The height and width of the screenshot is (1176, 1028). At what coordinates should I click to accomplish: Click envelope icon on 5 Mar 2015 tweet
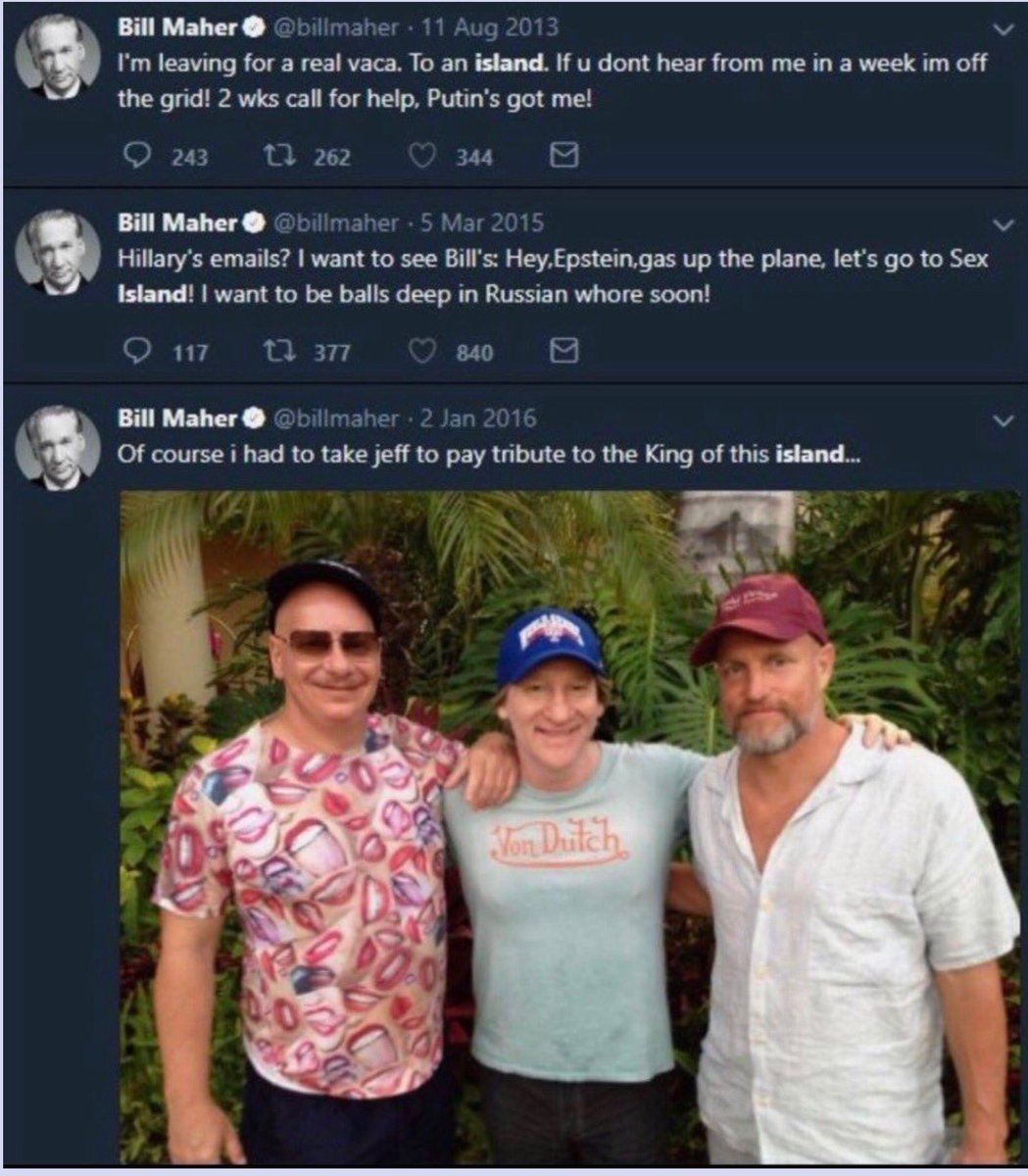coord(563,352)
